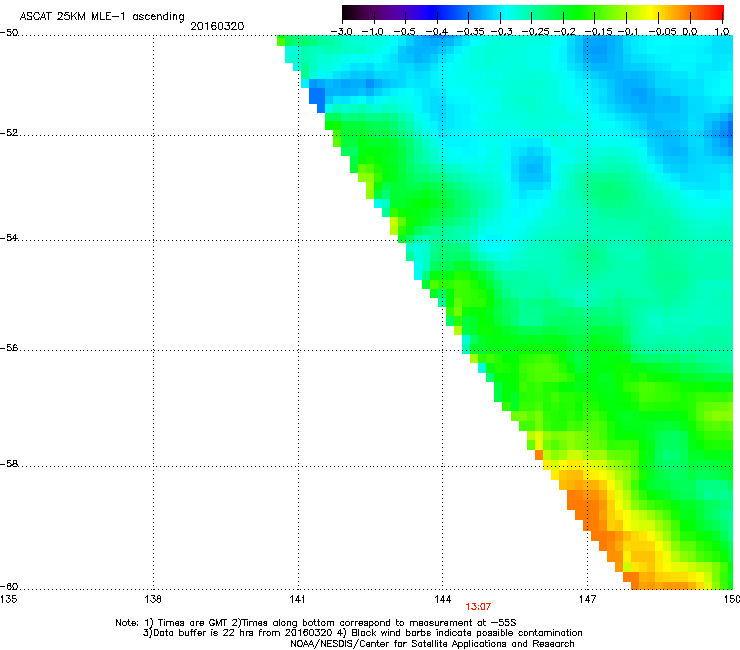Click the 141 longitude axis label

tap(297, 599)
